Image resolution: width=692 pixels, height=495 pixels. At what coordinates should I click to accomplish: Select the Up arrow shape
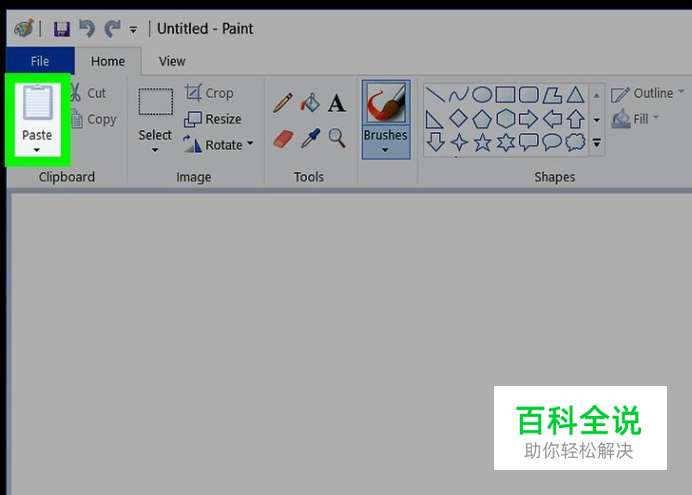tap(575, 119)
